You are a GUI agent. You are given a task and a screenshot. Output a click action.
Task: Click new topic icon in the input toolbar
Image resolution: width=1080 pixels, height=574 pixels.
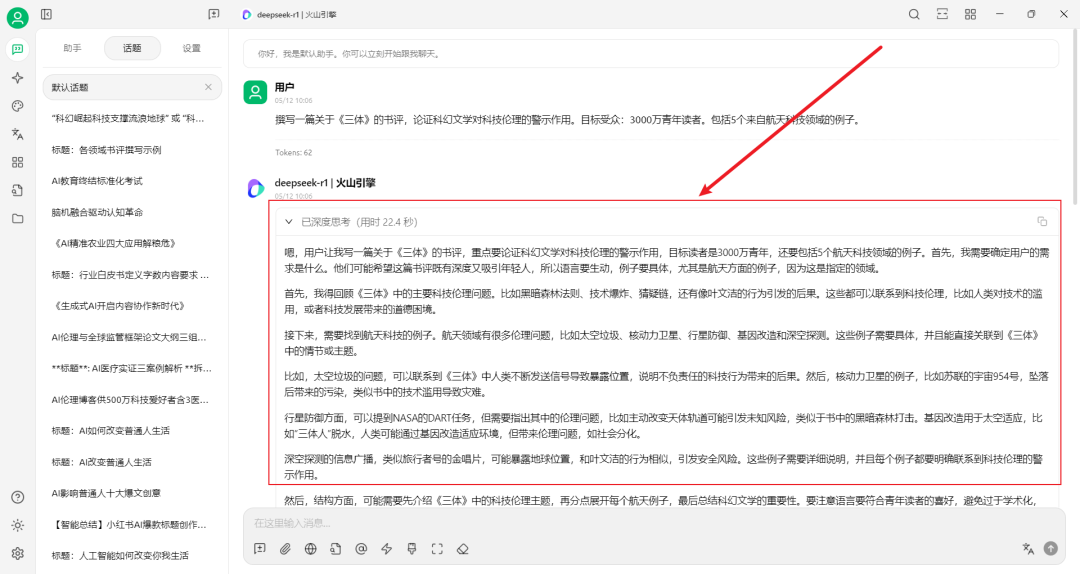point(260,549)
